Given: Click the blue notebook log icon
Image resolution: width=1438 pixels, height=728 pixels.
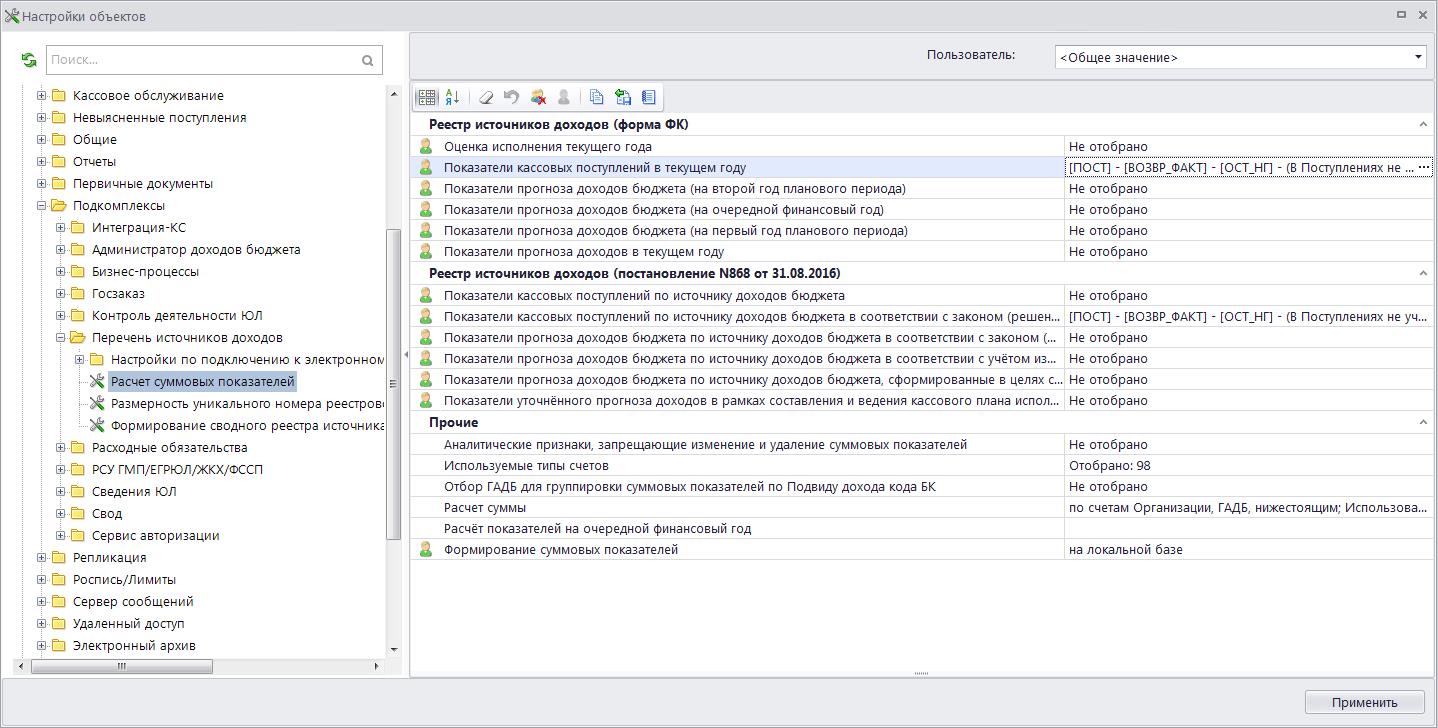Looking at the screenshot, I should pos(649,97).
